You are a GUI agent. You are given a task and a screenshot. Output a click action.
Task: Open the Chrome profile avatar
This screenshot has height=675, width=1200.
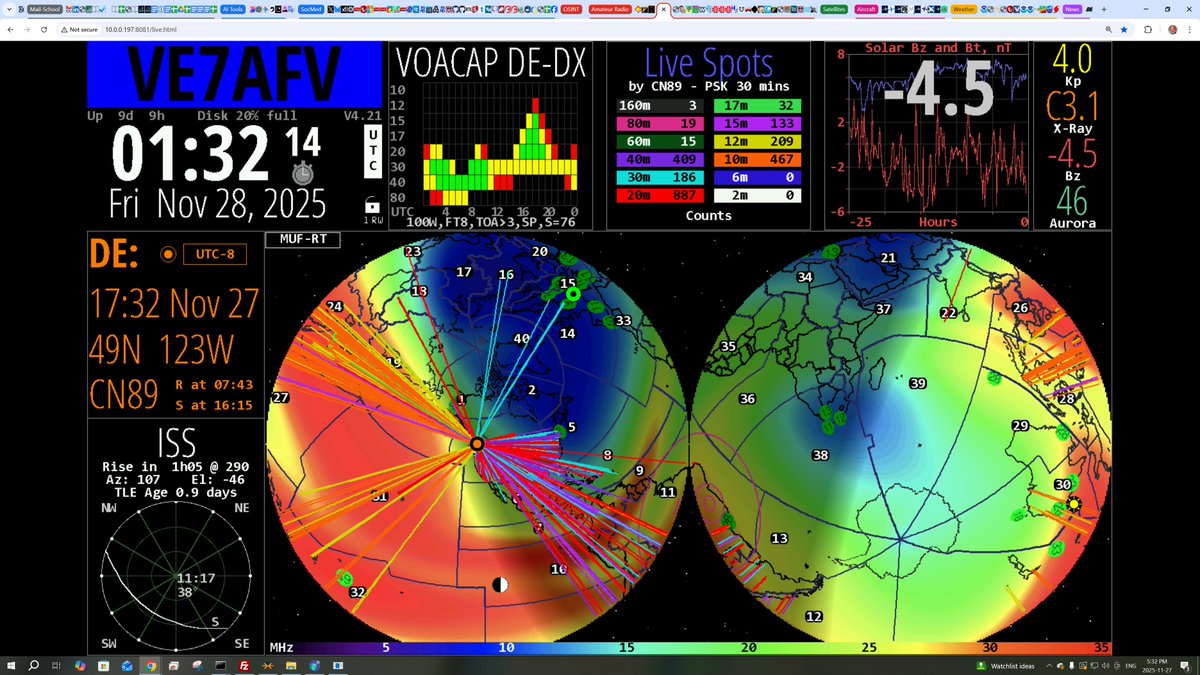(x=1172, y=29)
